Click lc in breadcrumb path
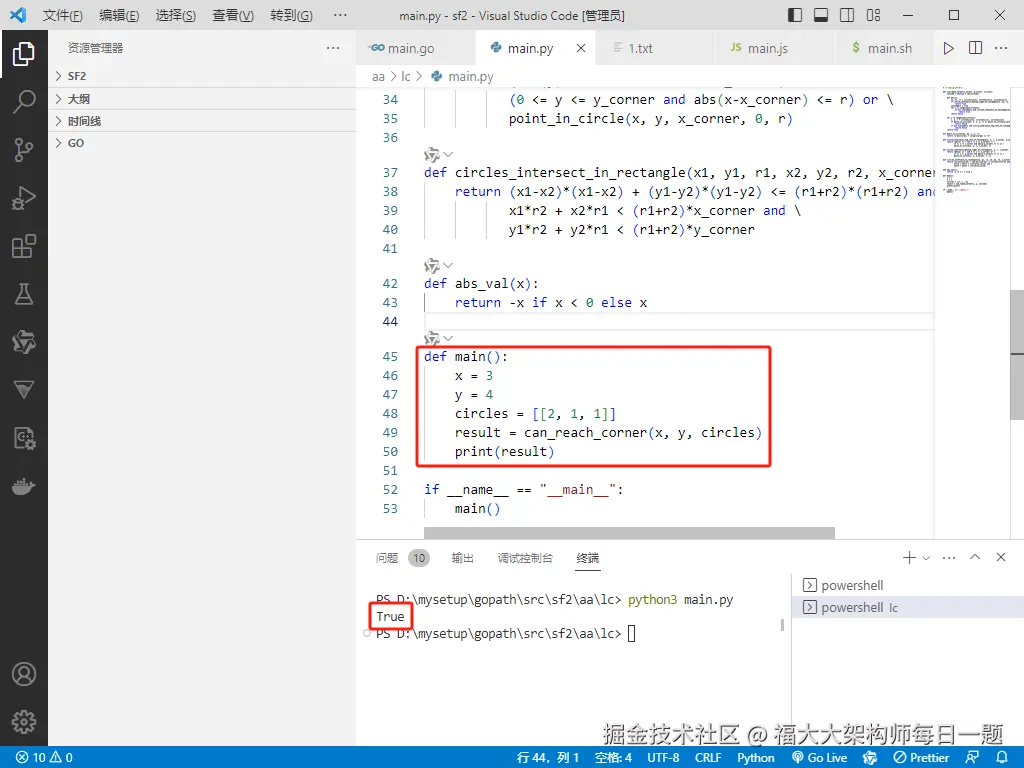Screen dimensions: 1024x768 [x=406, y=76]
